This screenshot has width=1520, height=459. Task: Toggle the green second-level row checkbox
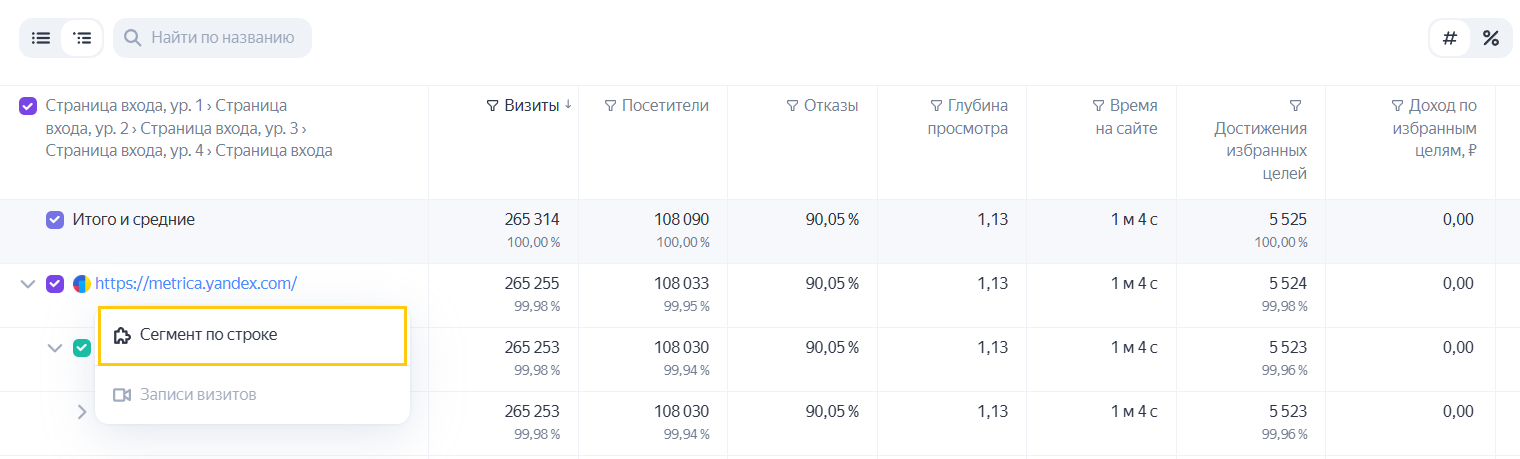82,348
